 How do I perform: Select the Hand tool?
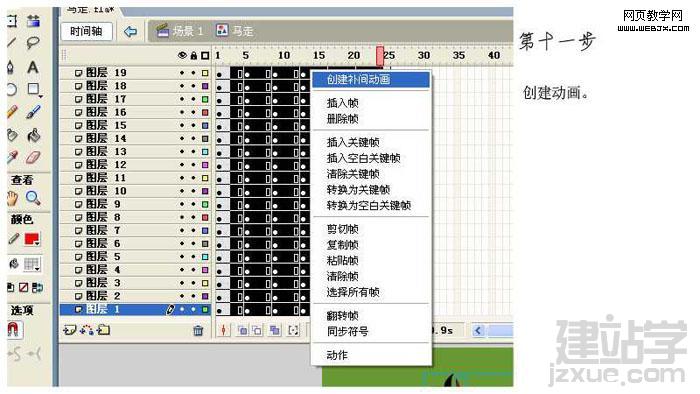pos(12,198)
